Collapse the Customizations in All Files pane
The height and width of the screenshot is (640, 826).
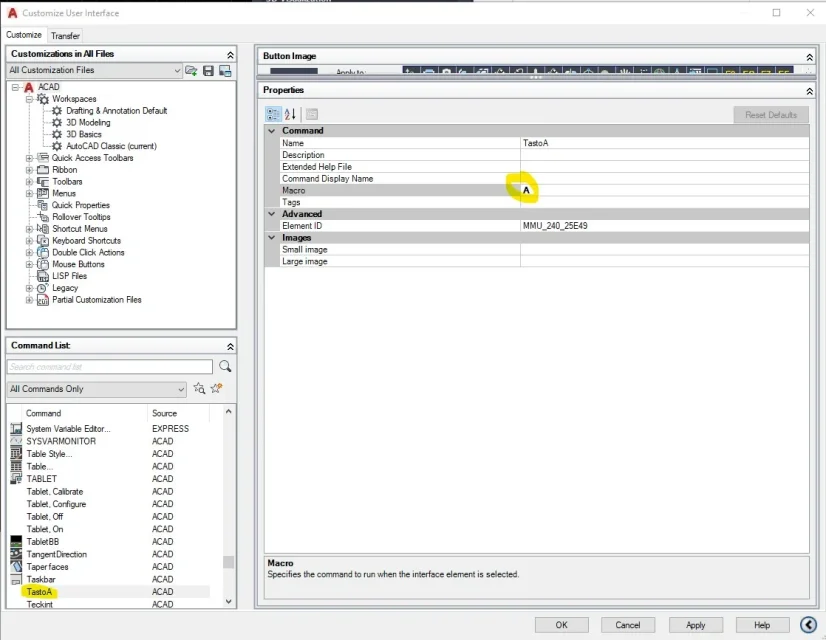pyautogui.click(x=230, y=55)
